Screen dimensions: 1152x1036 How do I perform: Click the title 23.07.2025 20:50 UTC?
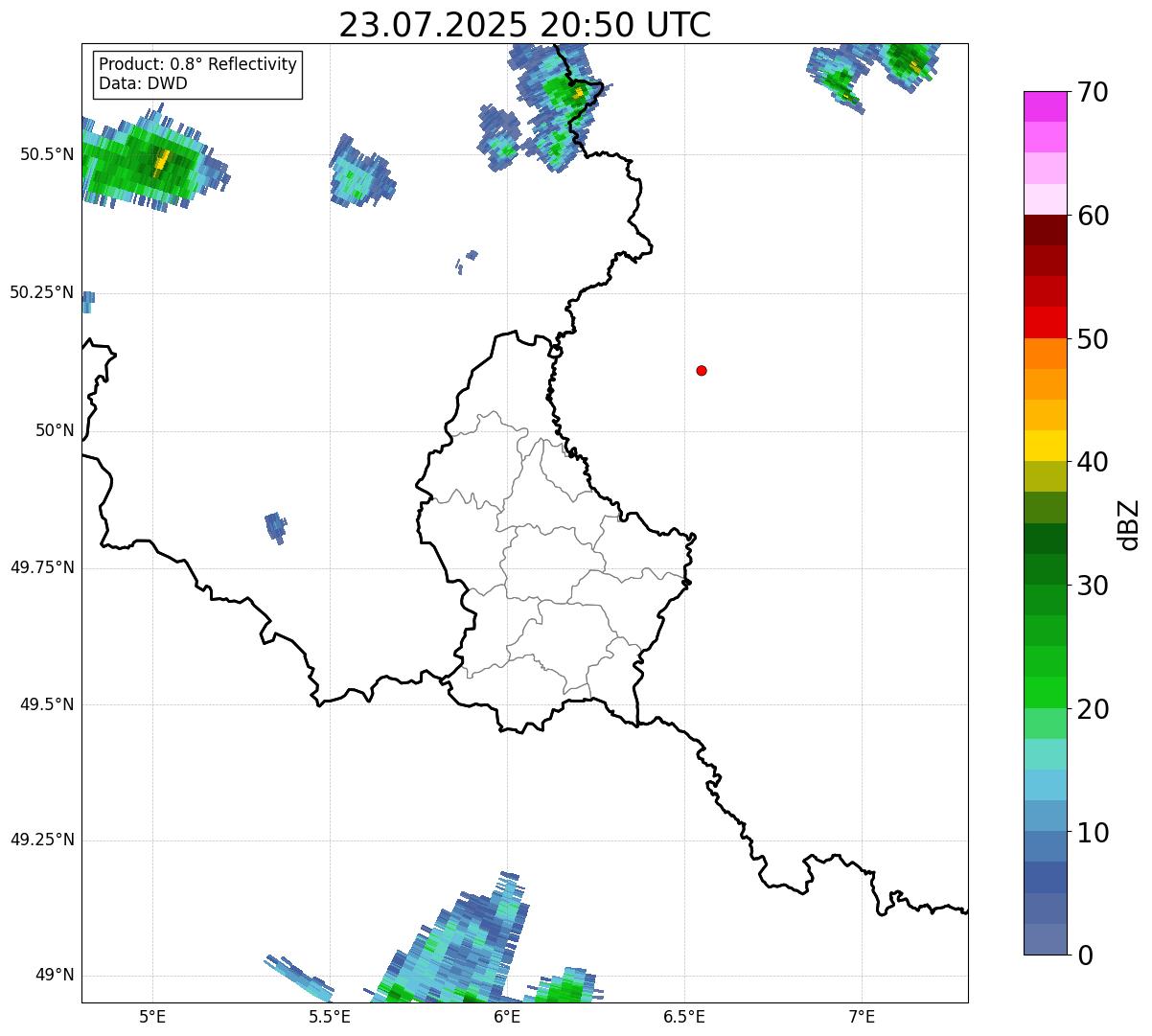524,25
